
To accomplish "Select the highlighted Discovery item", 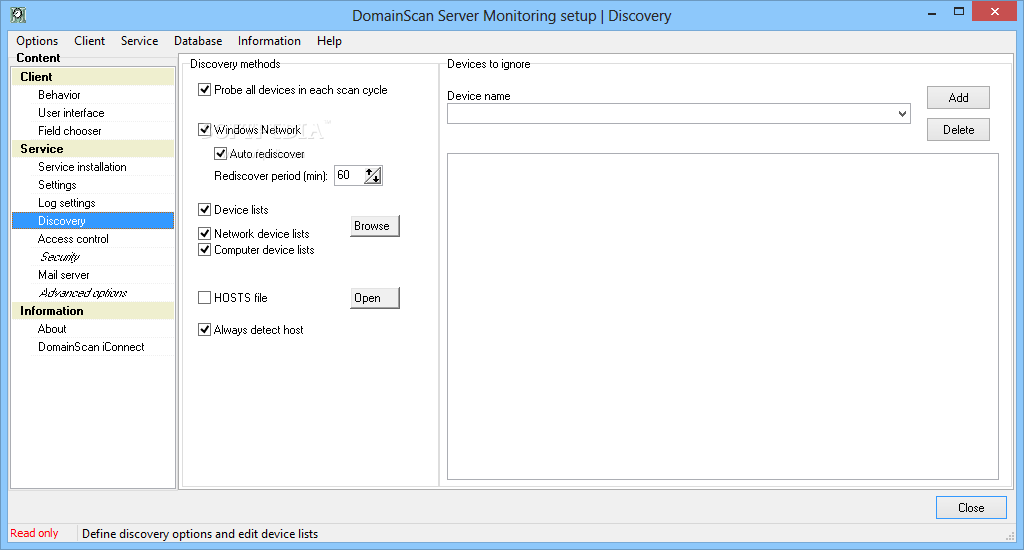I will pyautogui.click(x=93, y=221).
